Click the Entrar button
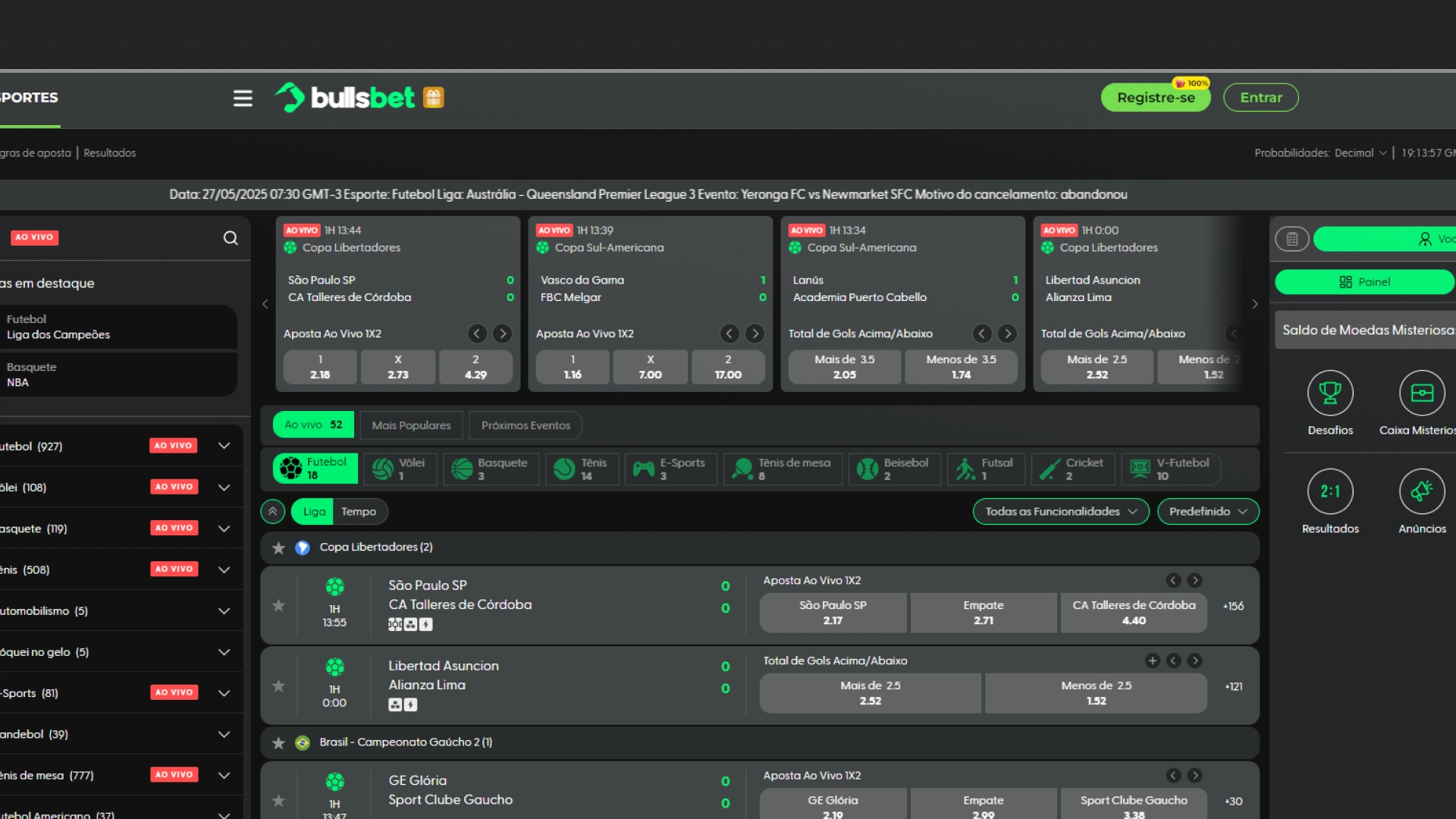Screen dimensions: 1456x819 (1261, 98)
